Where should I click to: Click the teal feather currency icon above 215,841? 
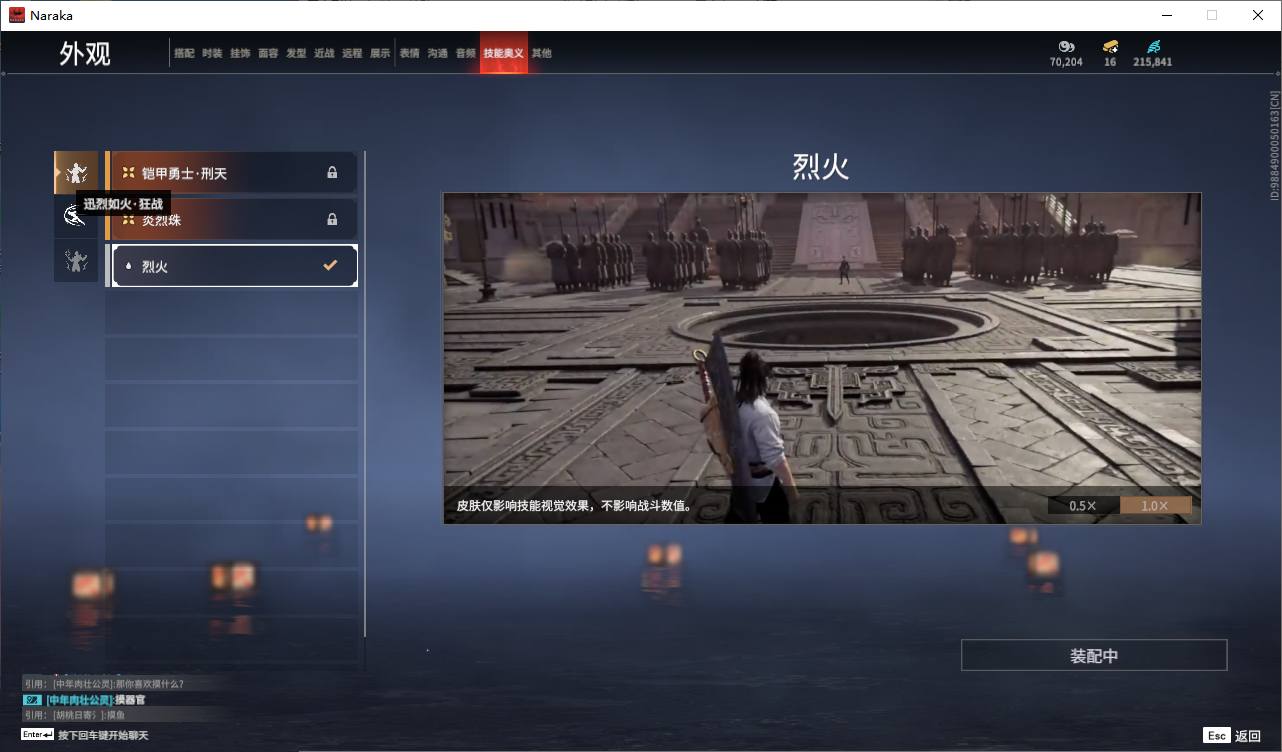point(1153,46)
